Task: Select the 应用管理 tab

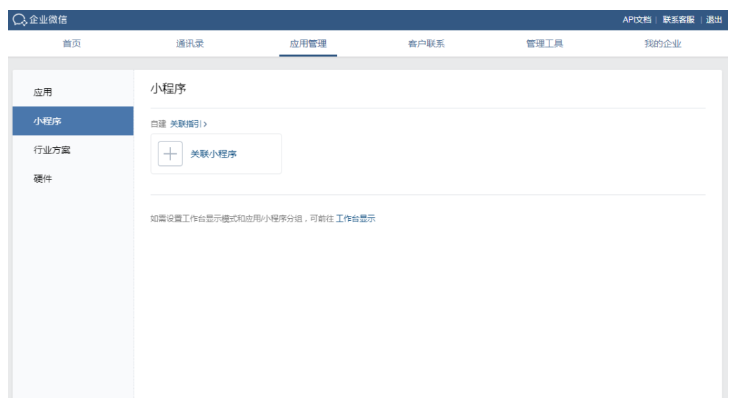Action: [x=308, y=44]
